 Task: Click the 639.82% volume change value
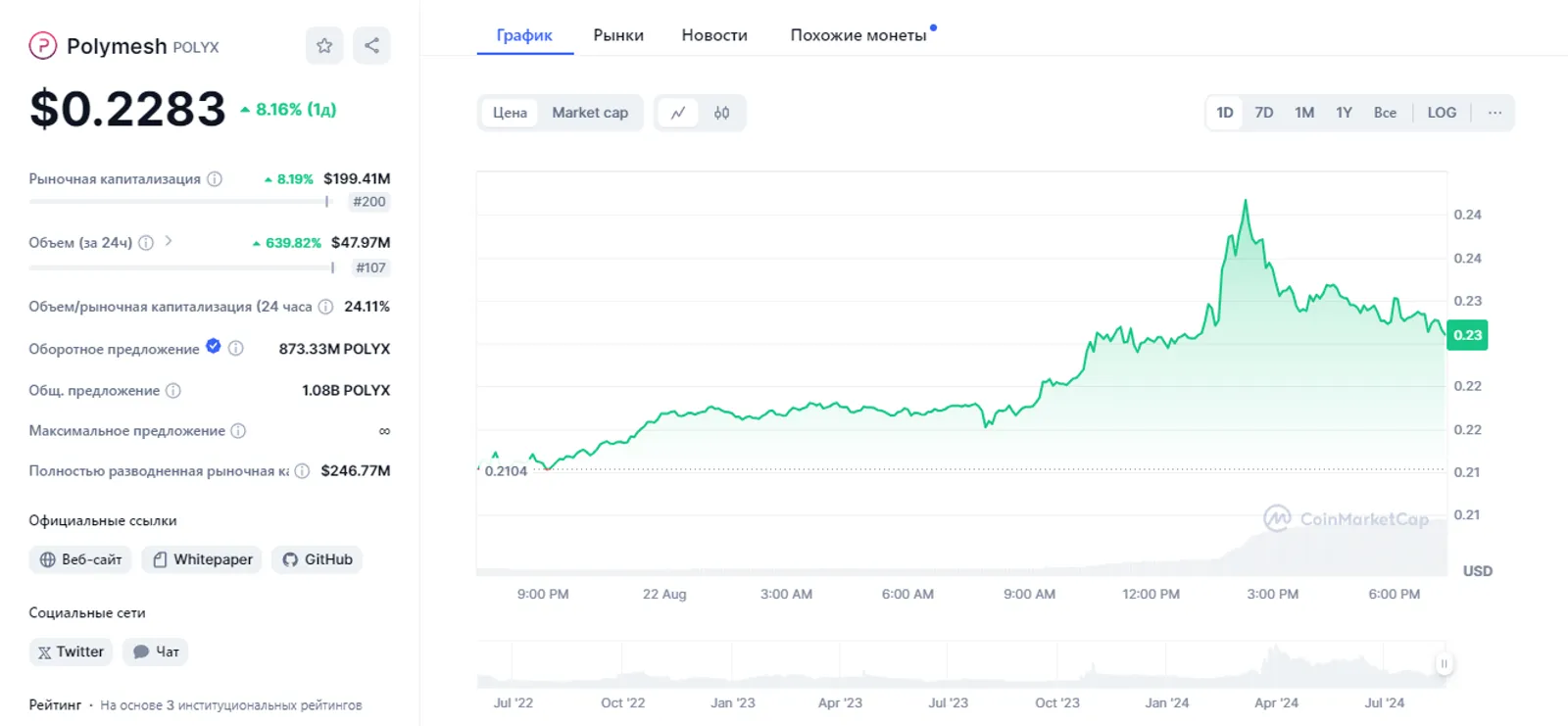(x=287, y=243)
